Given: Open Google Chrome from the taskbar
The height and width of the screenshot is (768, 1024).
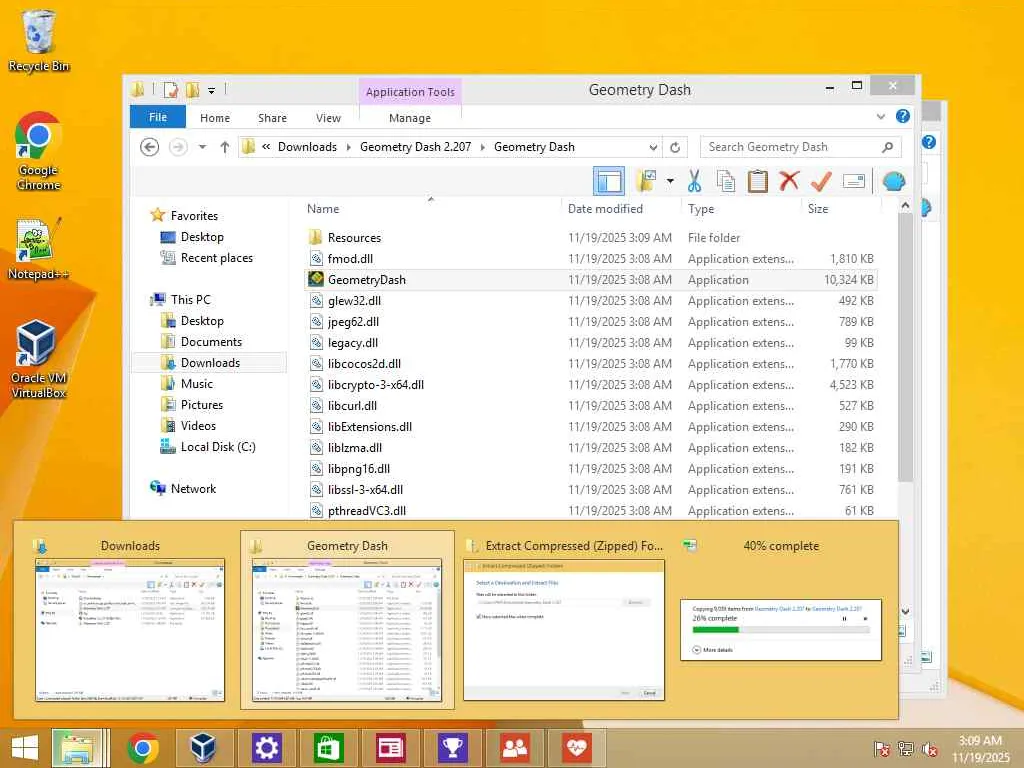Looking at the screenshot, I should [x=142, y=748].
